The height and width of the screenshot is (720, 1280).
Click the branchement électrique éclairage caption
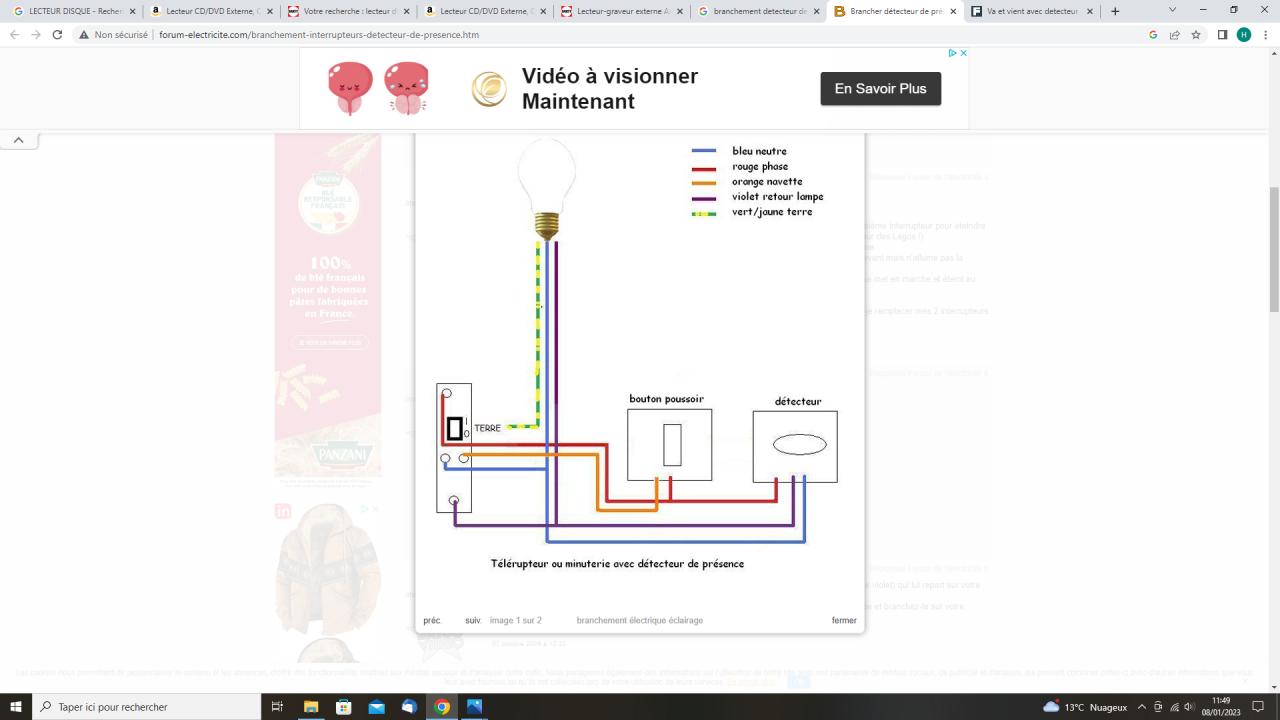tap(640, 620)
